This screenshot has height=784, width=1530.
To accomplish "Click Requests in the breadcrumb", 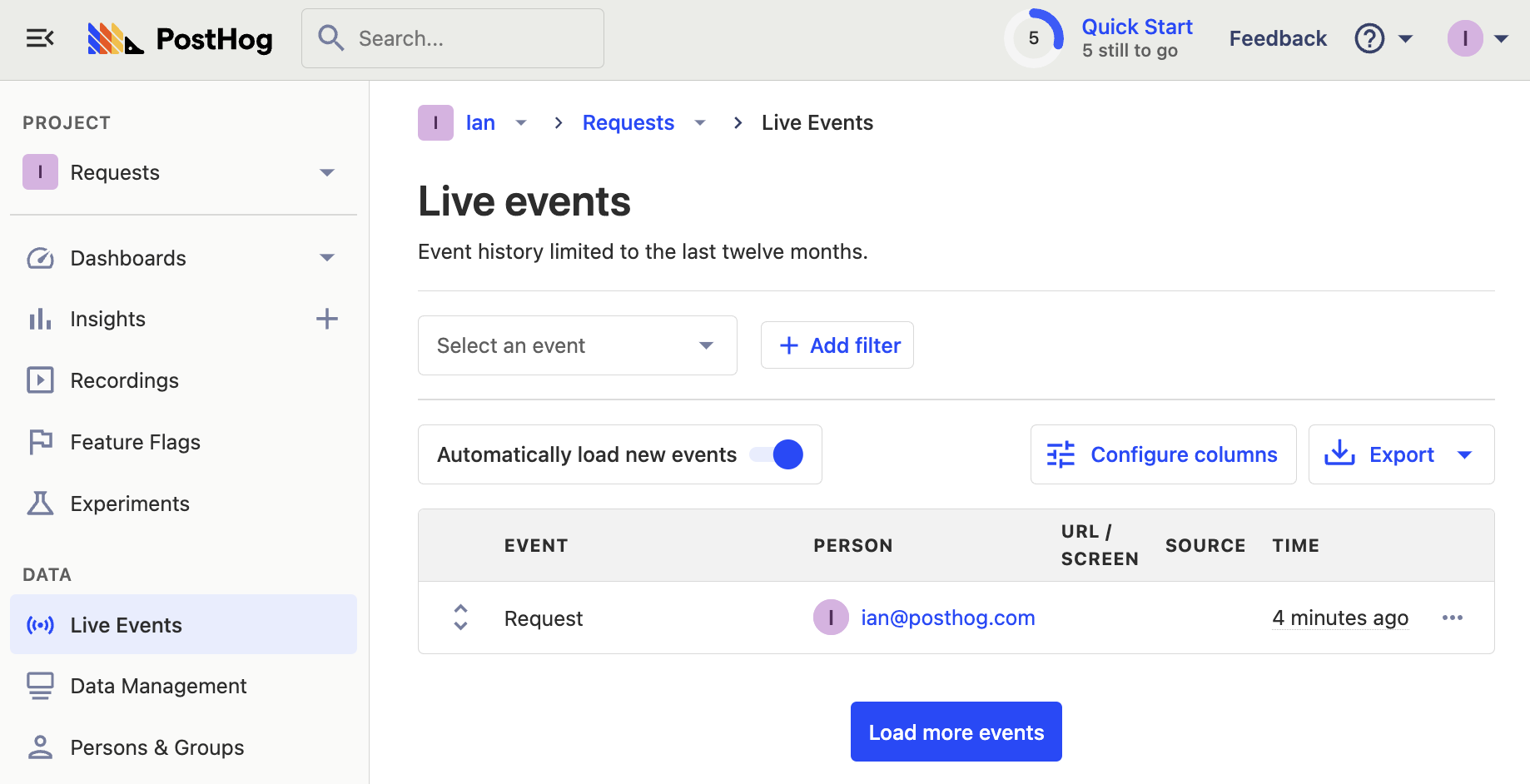I will [628, 122].
